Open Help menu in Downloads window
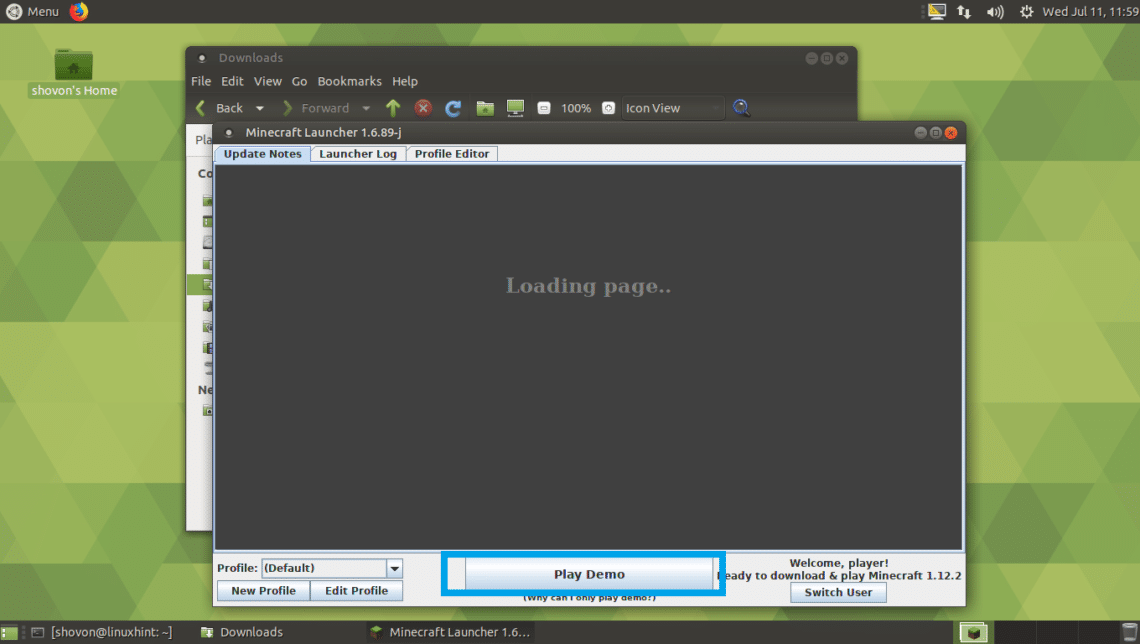The height and width of the screenshot is (644, 1140). click(405, 81)
